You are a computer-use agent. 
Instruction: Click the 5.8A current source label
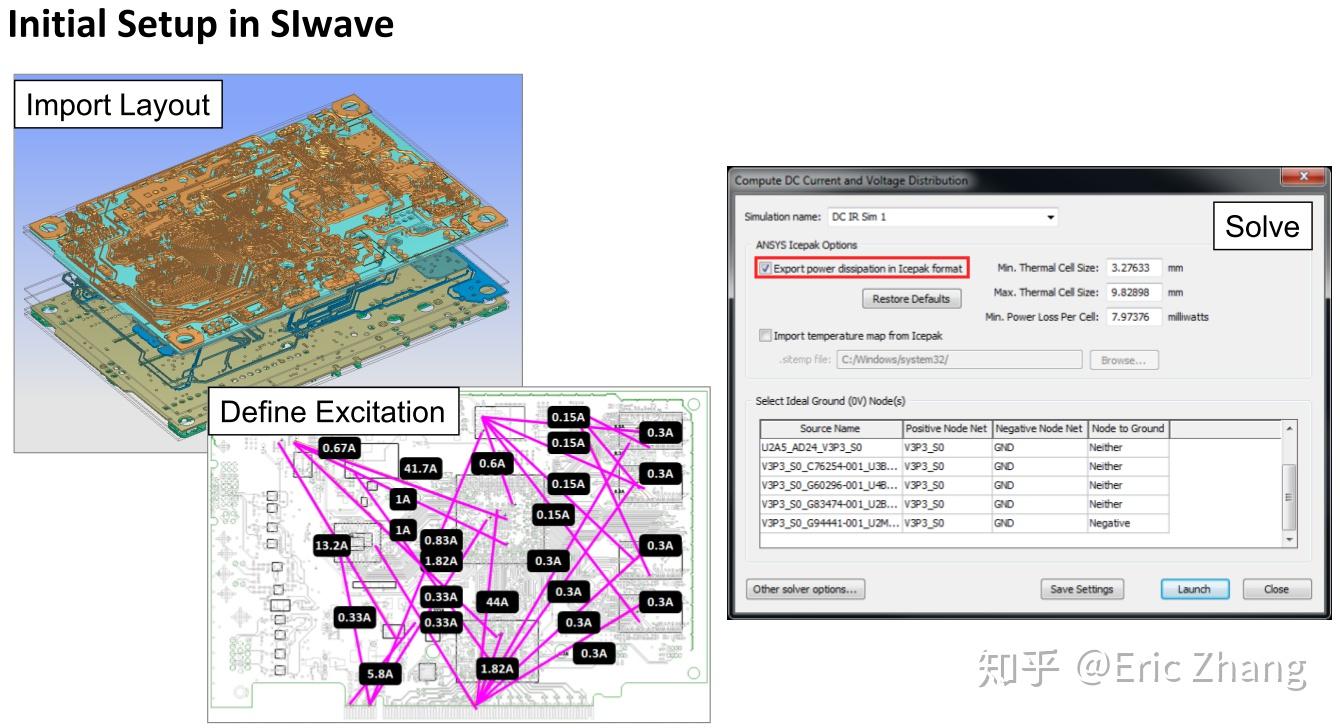380,674
